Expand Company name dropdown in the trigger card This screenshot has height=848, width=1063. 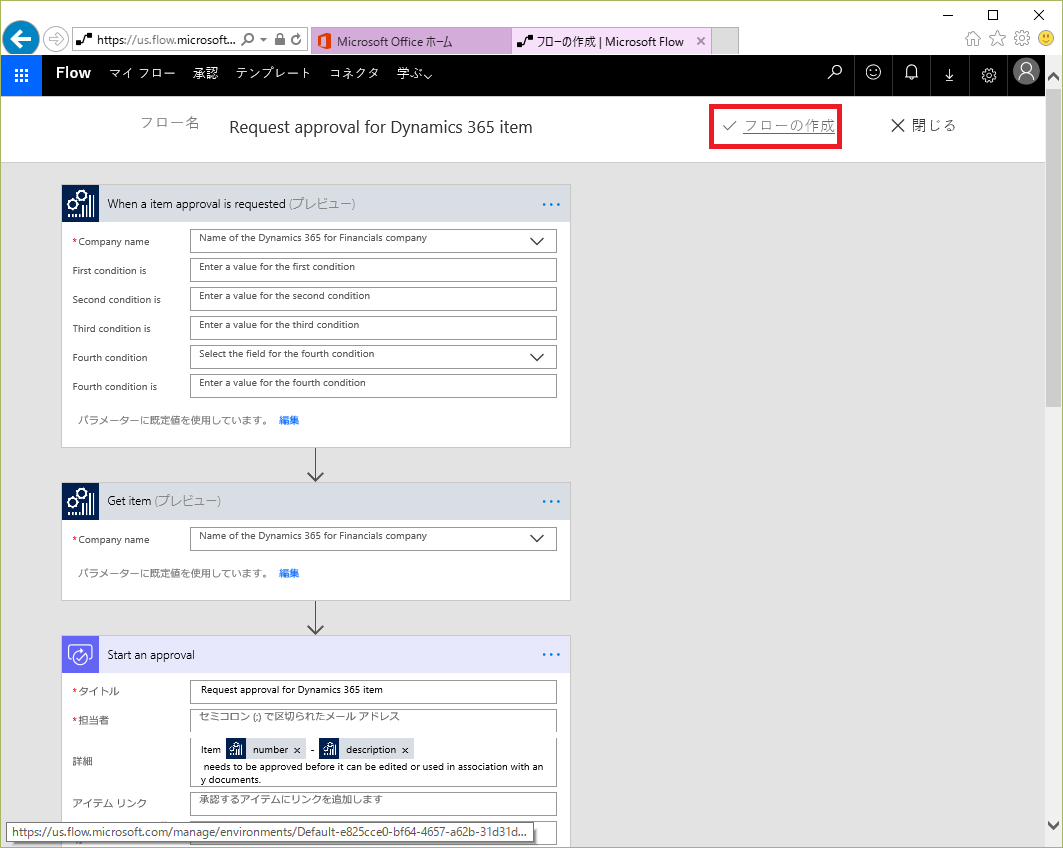pyautogui.click(x=537, y=241)
